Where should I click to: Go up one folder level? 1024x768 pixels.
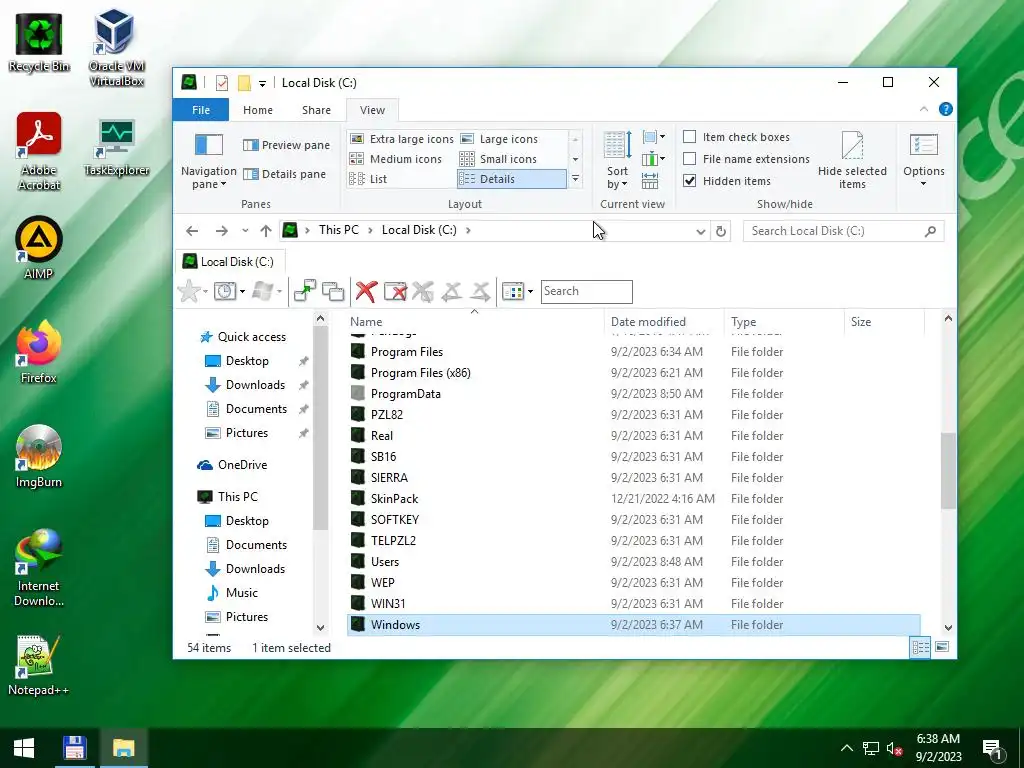pyautogui.click(x=266, y=231)
